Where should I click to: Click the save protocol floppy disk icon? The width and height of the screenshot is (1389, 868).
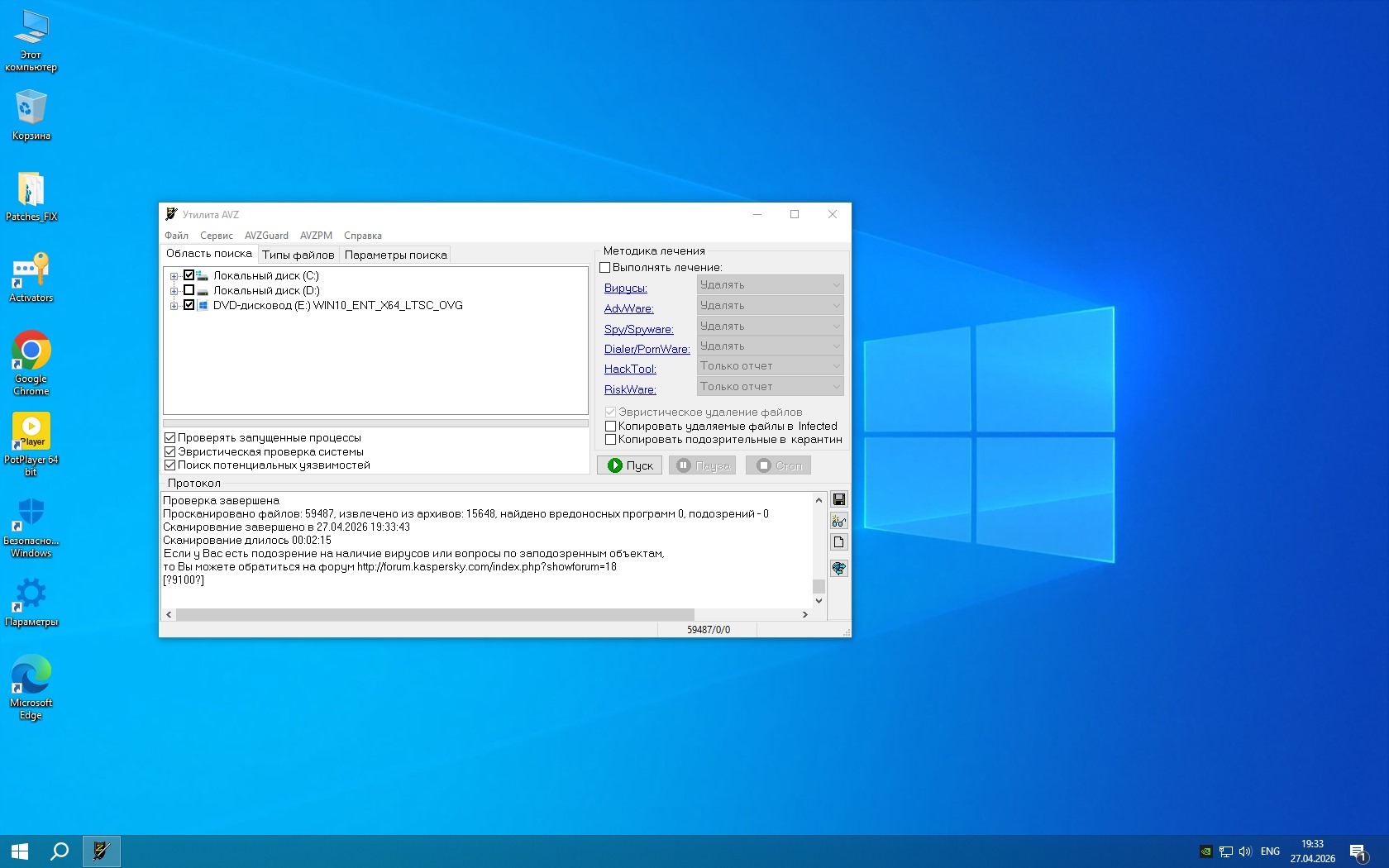coord(838,499)
